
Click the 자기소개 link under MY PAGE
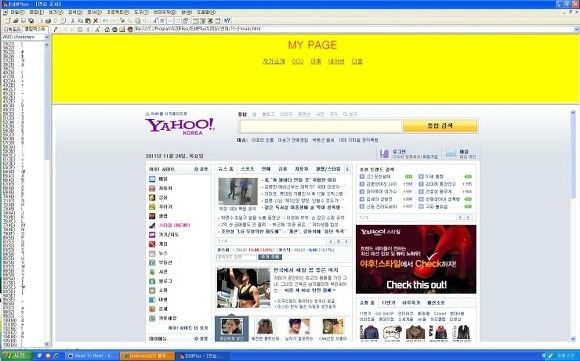(274, 61)
